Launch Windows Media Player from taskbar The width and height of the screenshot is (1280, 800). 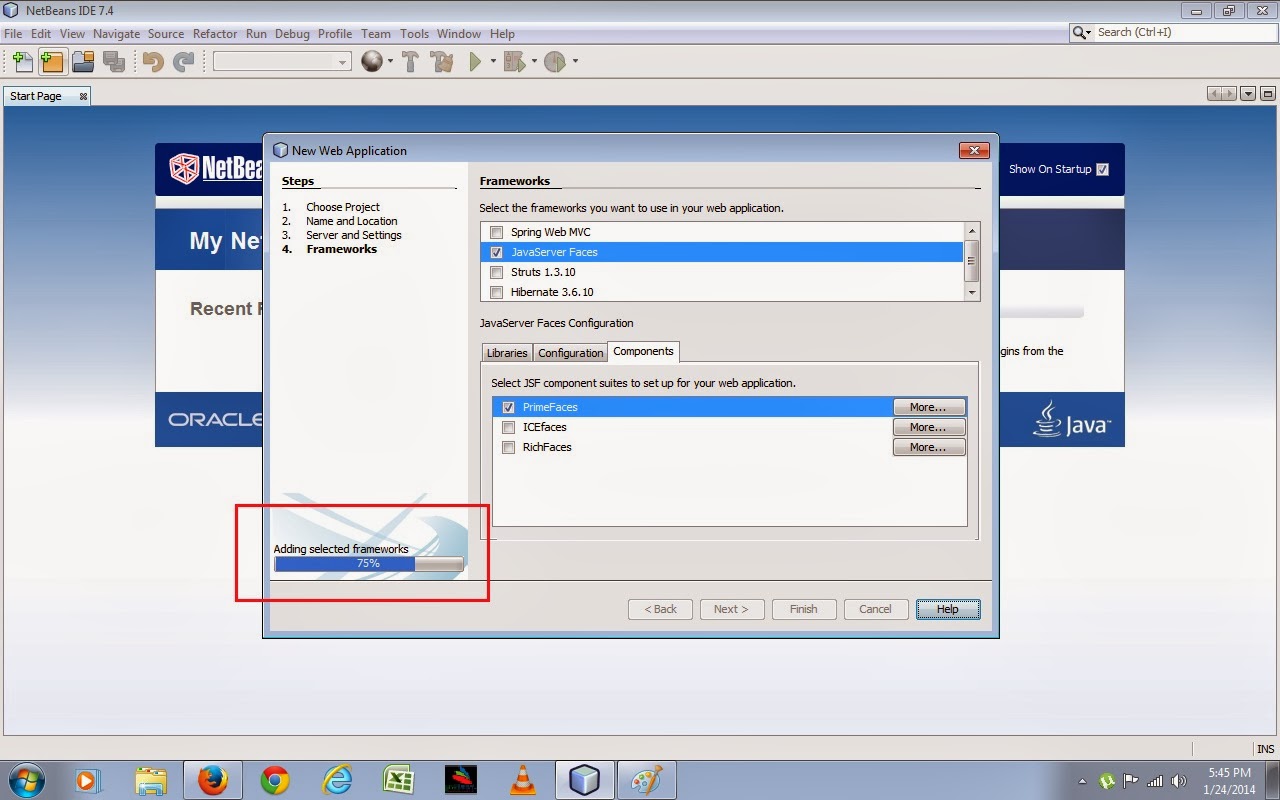click(88, 780)
